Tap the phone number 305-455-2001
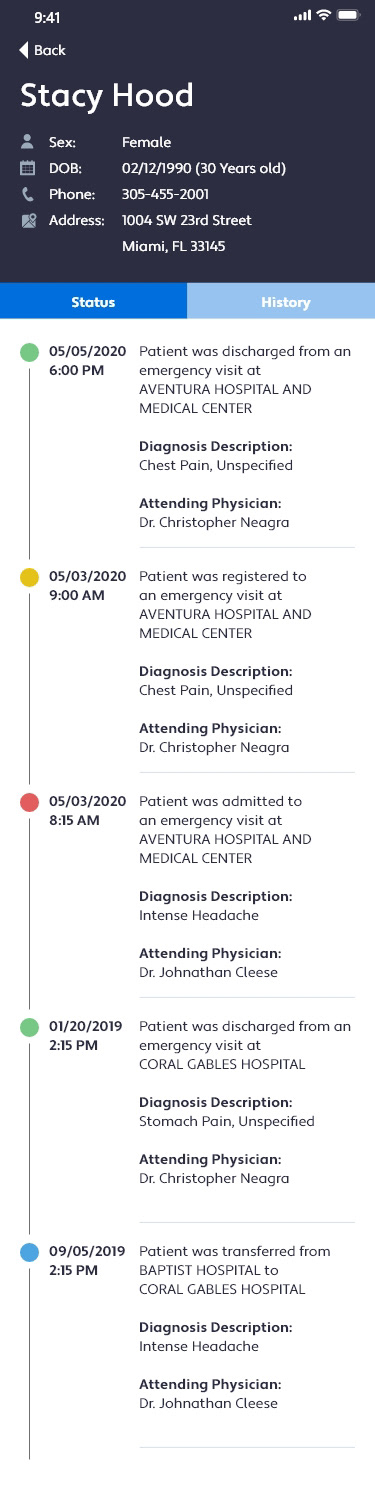Screen dimensions: 375x1485 tap(165, 194)
